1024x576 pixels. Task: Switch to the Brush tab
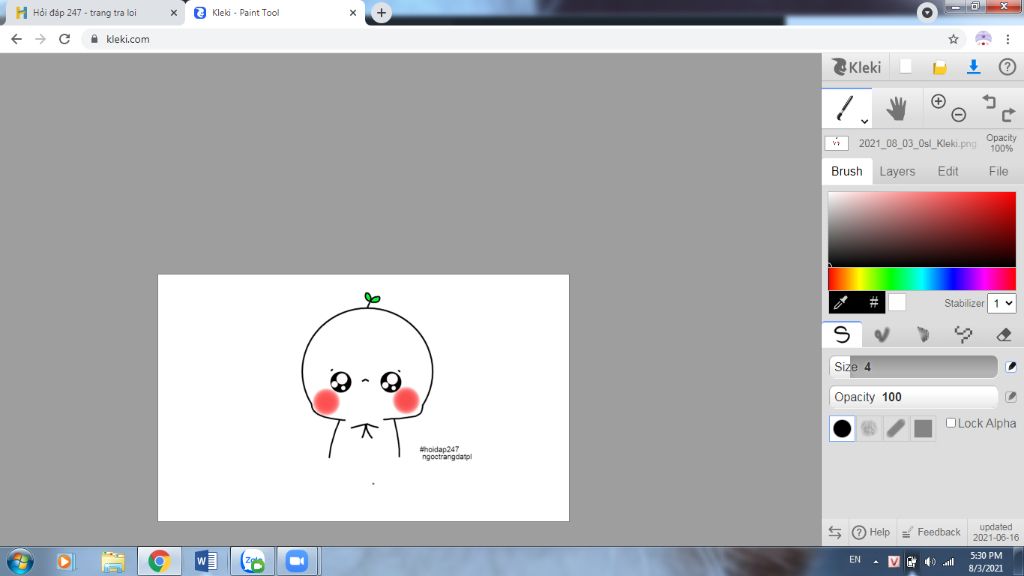(847, 171)
